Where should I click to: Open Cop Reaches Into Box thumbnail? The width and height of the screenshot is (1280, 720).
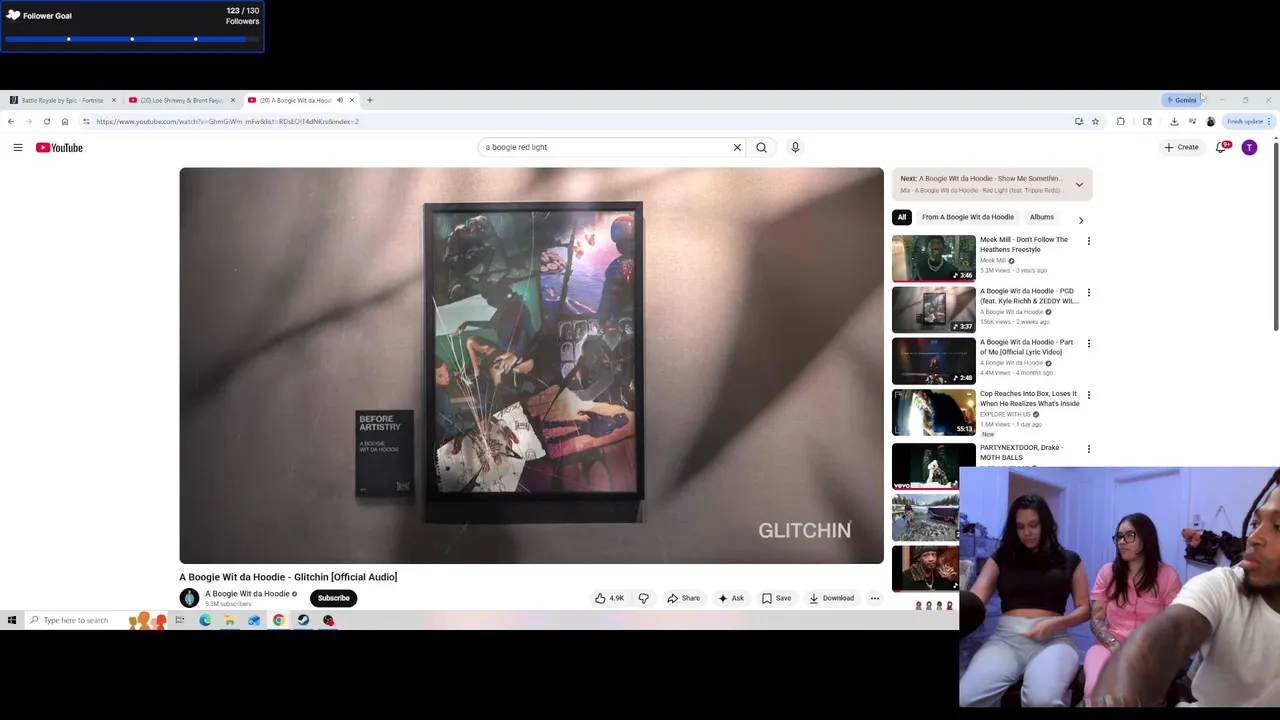[x=933, y=412]
